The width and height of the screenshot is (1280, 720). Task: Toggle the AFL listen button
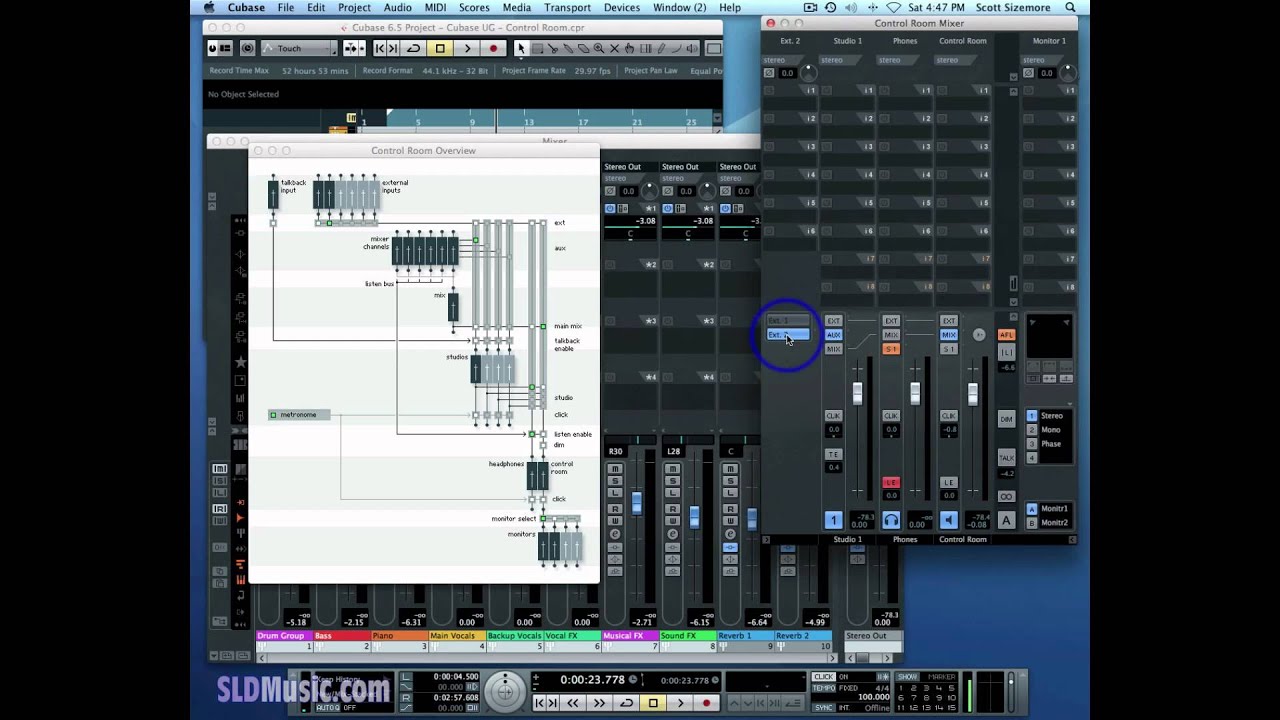coord(1006,335)
